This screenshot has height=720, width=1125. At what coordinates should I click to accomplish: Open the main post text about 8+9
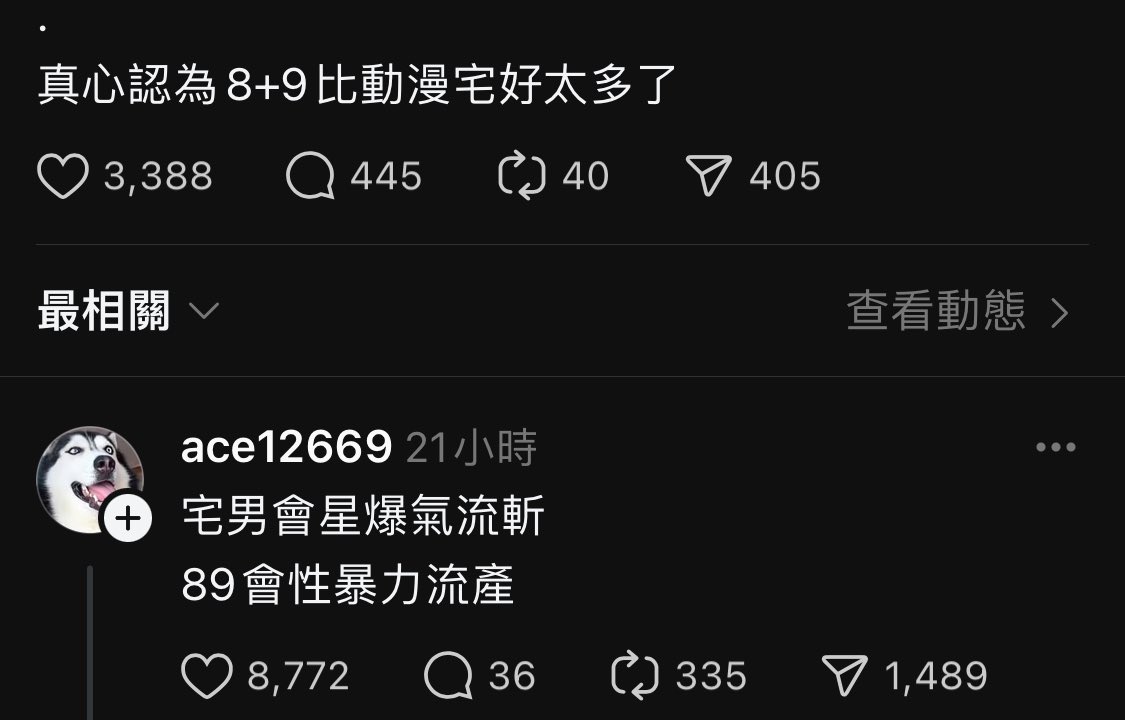point(357,85)
